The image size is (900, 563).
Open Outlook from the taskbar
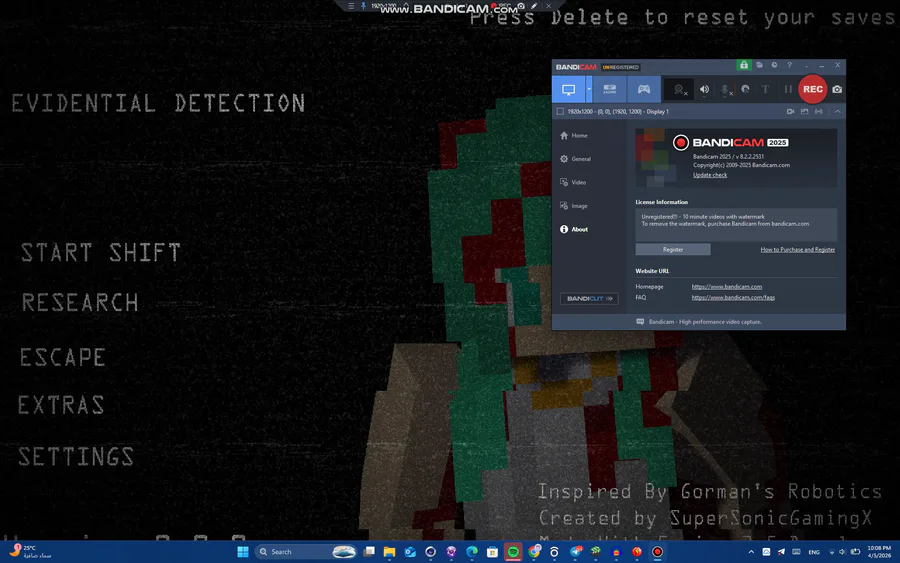(x=410, y=552)
